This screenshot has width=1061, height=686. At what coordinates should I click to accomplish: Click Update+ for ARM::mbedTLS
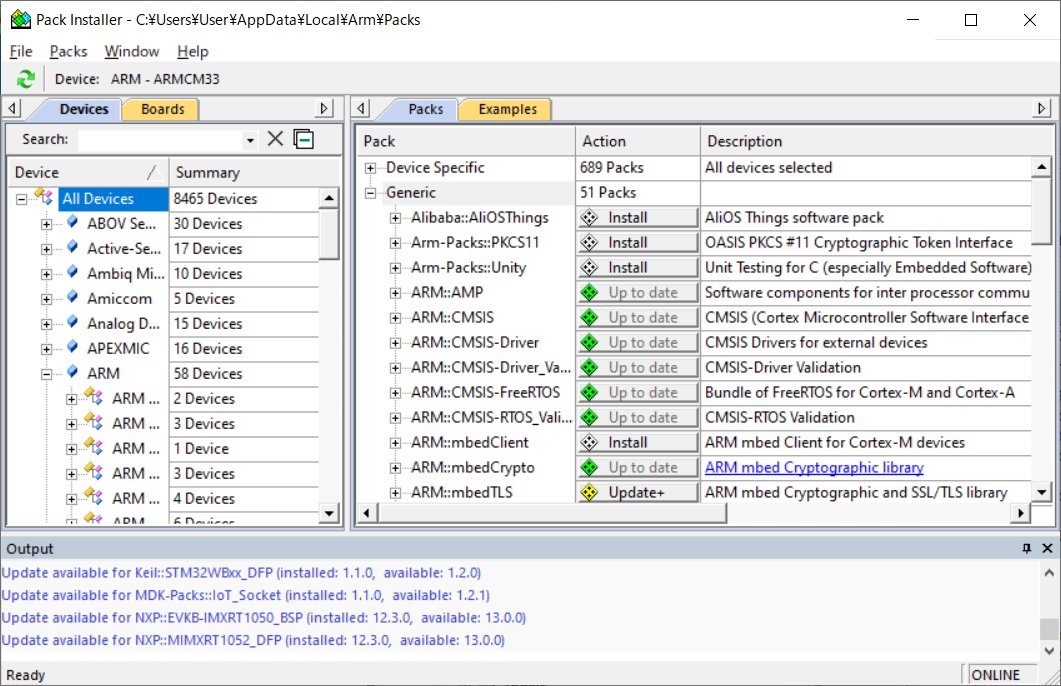pos(637,493)
